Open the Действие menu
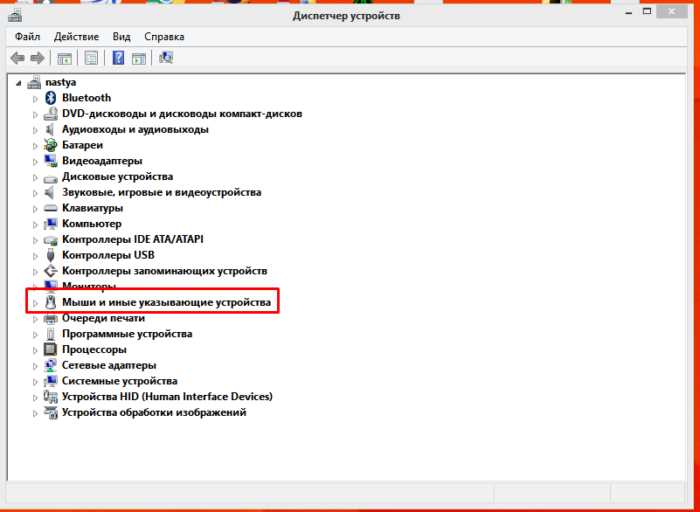The width and height of the screenshot is (700, 512). pos(76,37)
